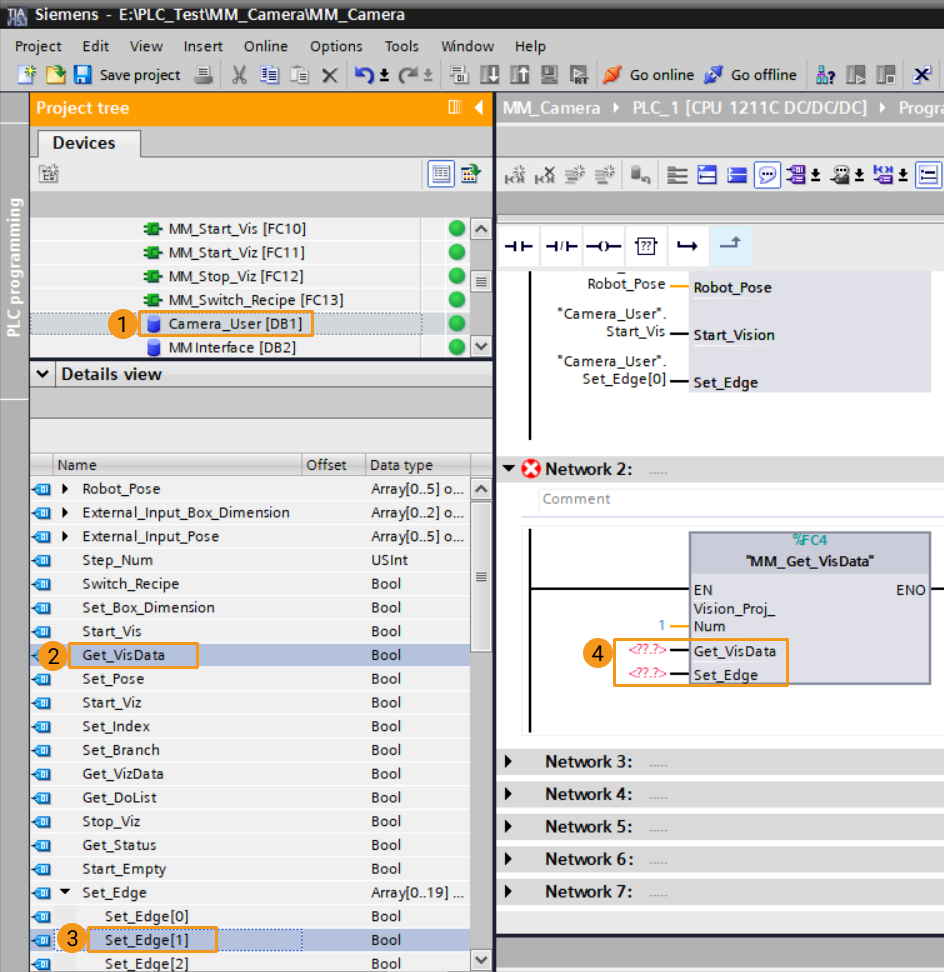Click Save project in toolbar
Viewport: 944px width, 972px height.
127,75
